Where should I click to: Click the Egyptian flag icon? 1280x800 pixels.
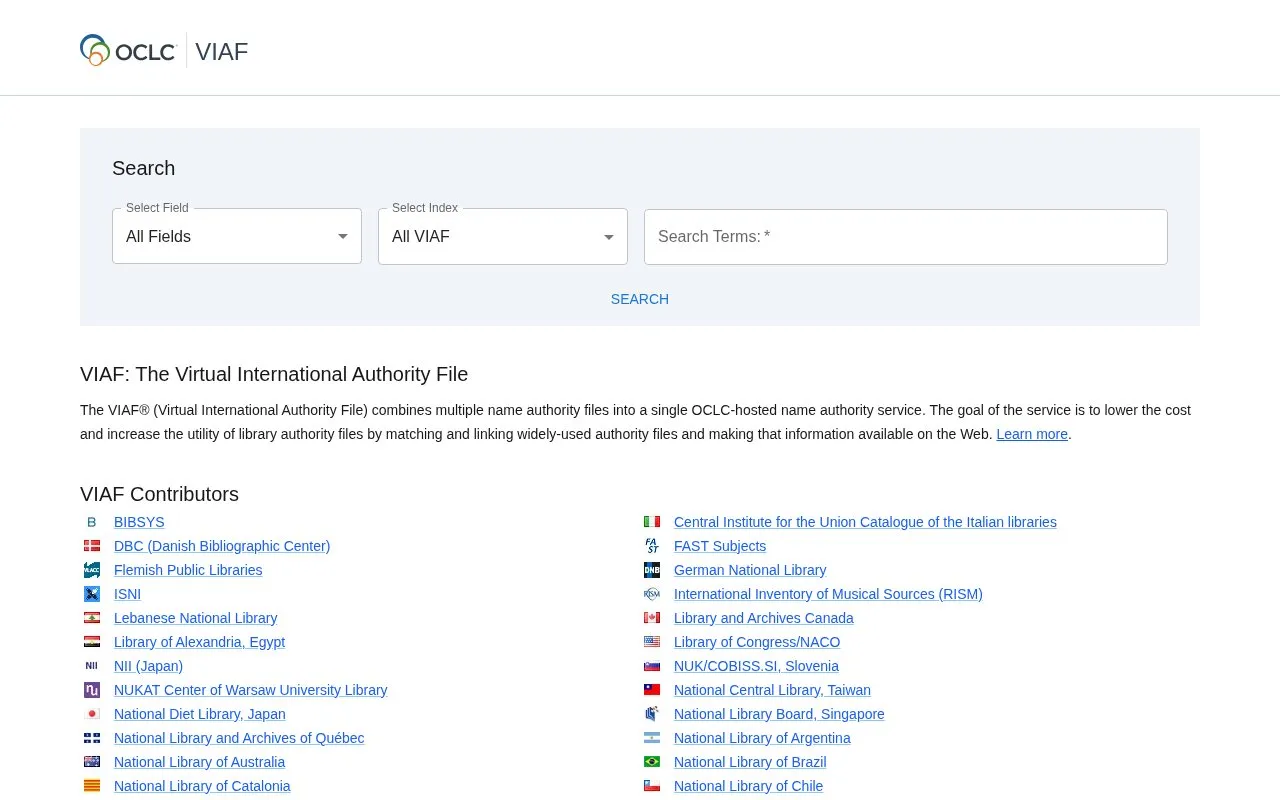92,642
